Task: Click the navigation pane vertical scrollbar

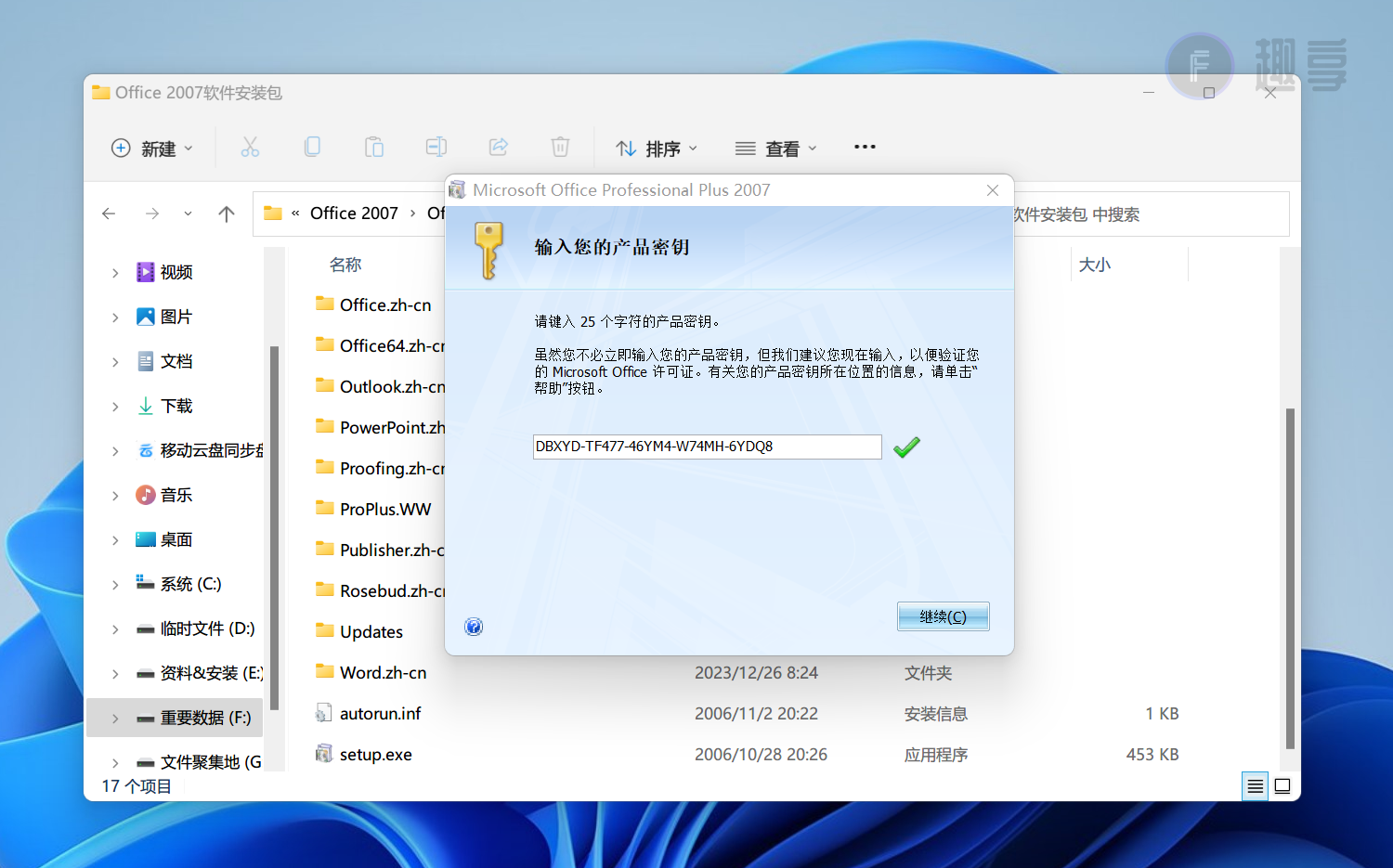Action: click(274, 529)
